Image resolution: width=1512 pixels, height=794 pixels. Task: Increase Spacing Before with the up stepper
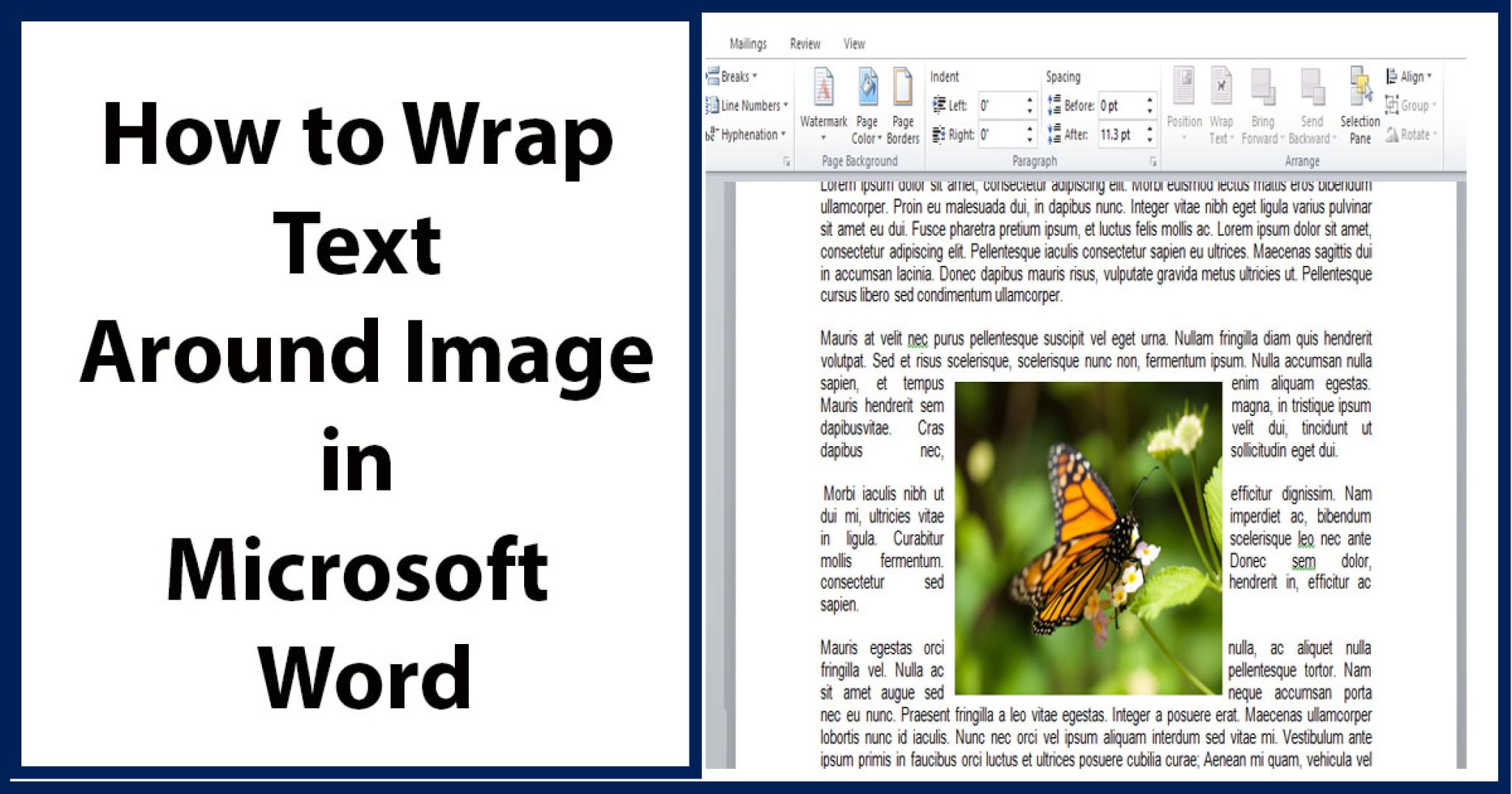tap(1149, 101)
